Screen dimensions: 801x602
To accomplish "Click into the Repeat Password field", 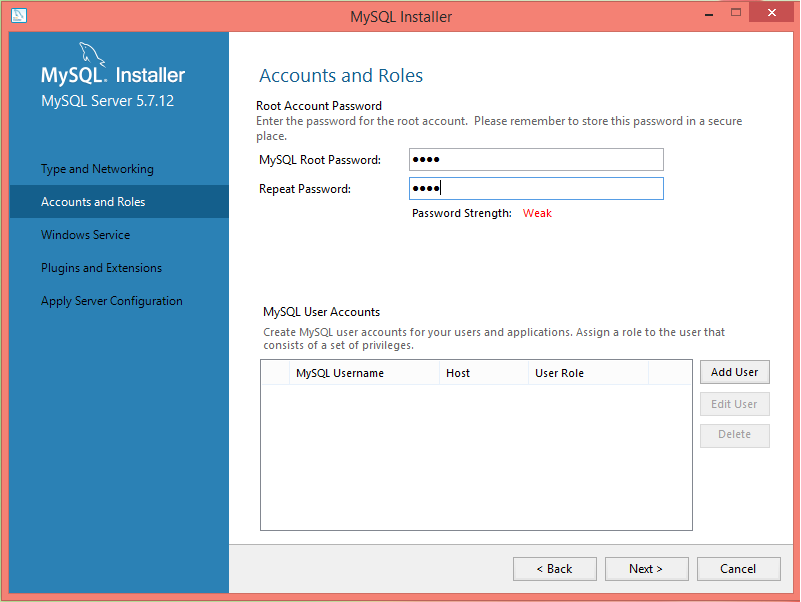I will coord(536,189).
